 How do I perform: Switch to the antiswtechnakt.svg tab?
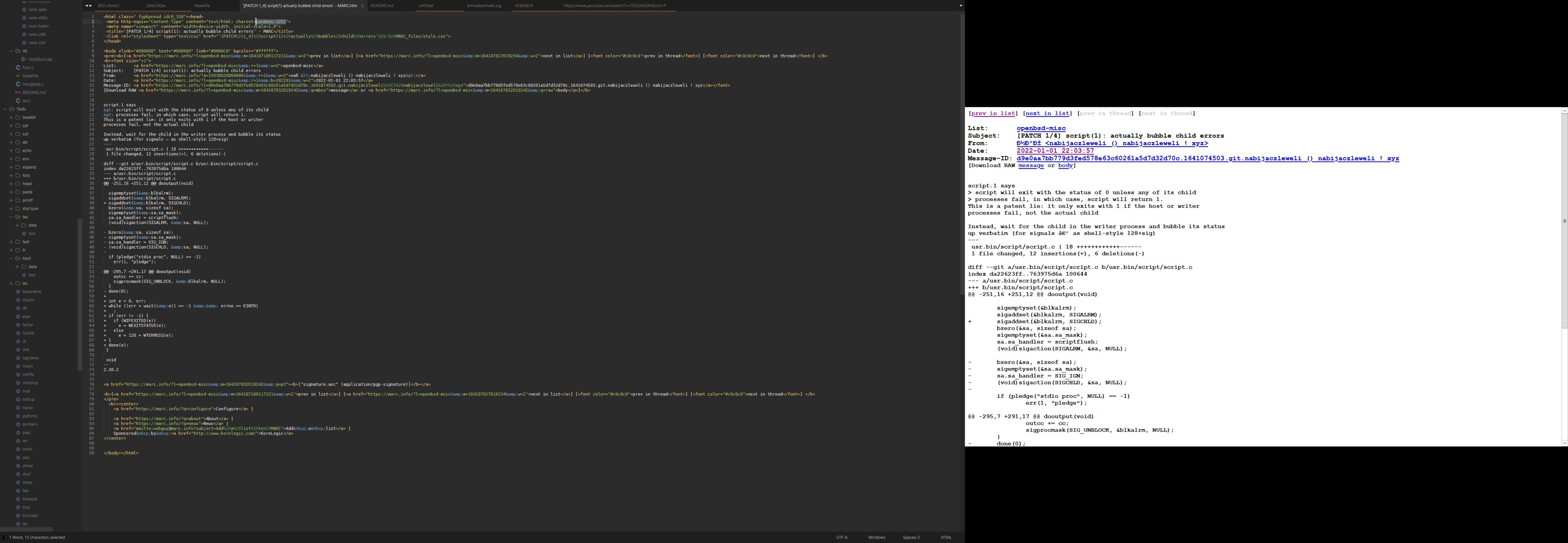(484, 5)
